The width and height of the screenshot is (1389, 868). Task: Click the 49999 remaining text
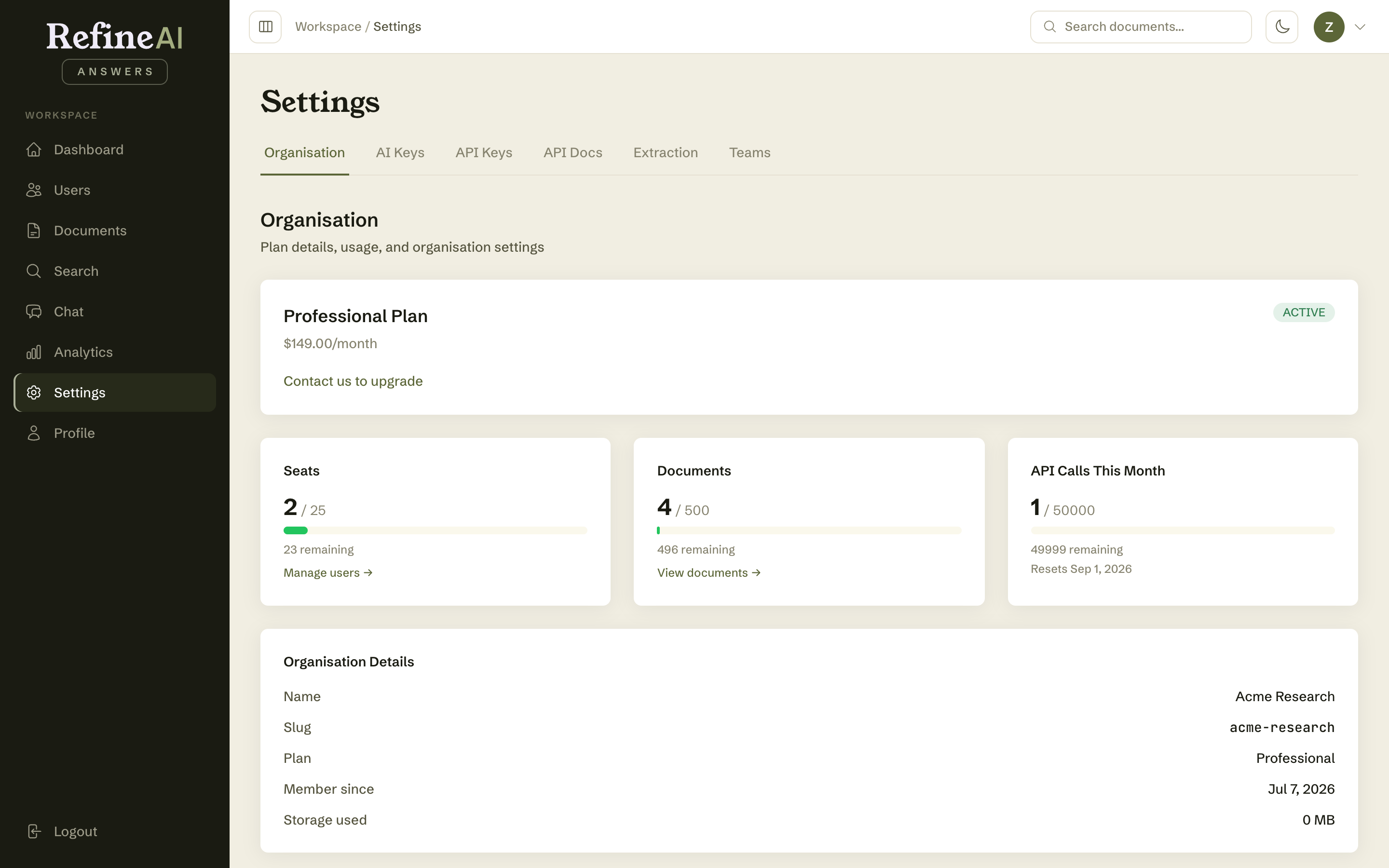1077,549
